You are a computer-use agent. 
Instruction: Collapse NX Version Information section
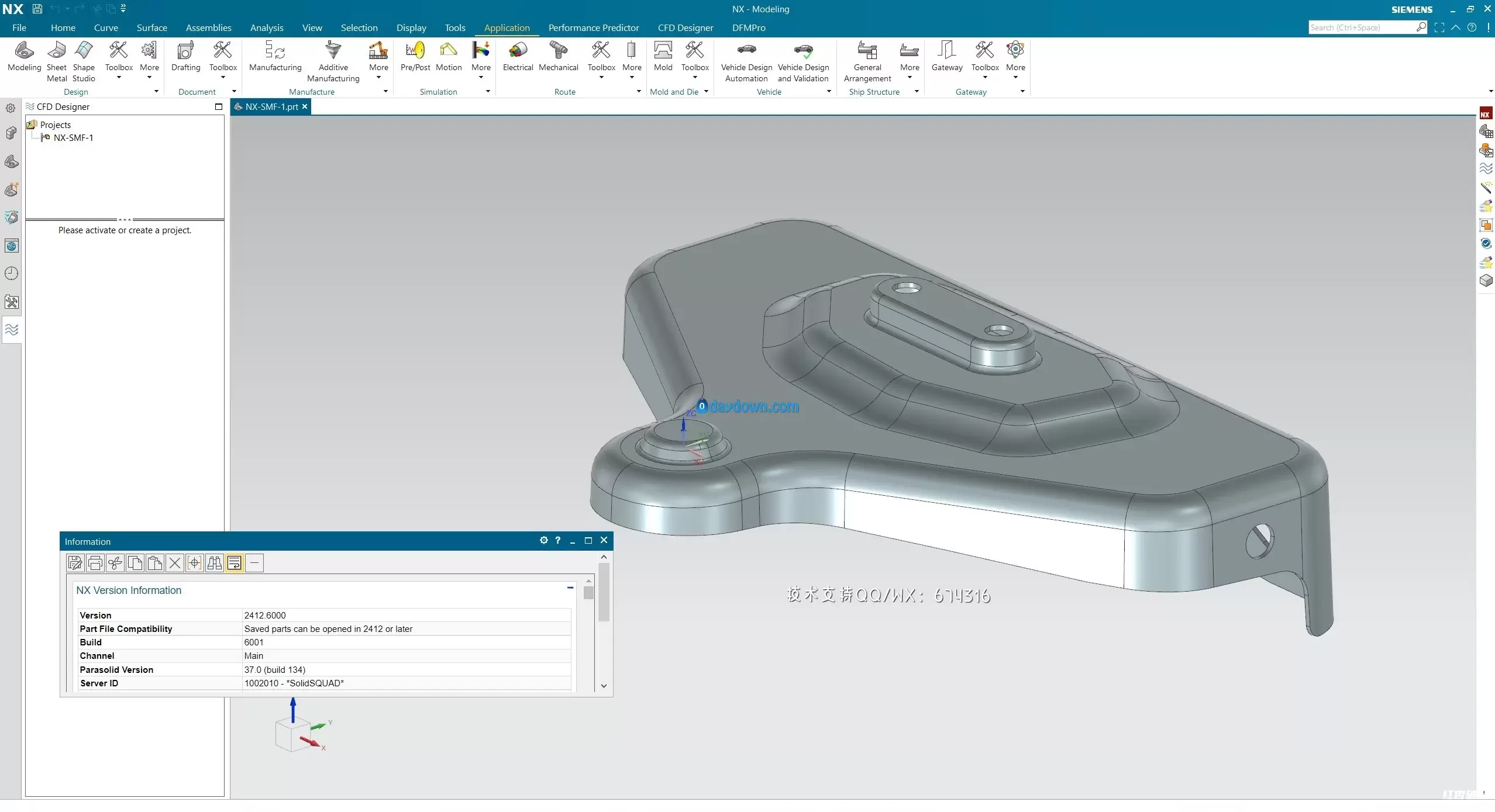pos(570,588)
